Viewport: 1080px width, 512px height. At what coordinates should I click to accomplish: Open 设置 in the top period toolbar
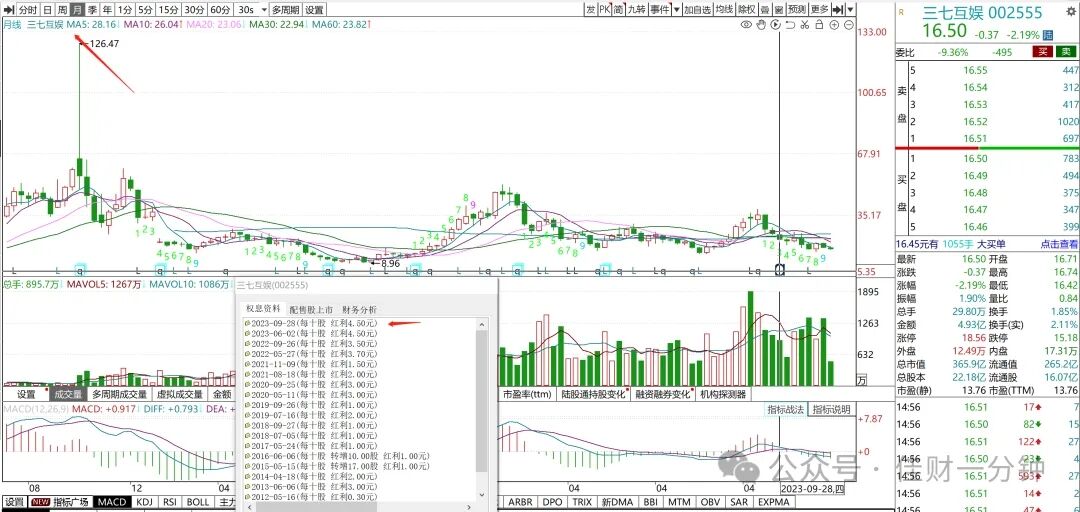click(314, 10)
